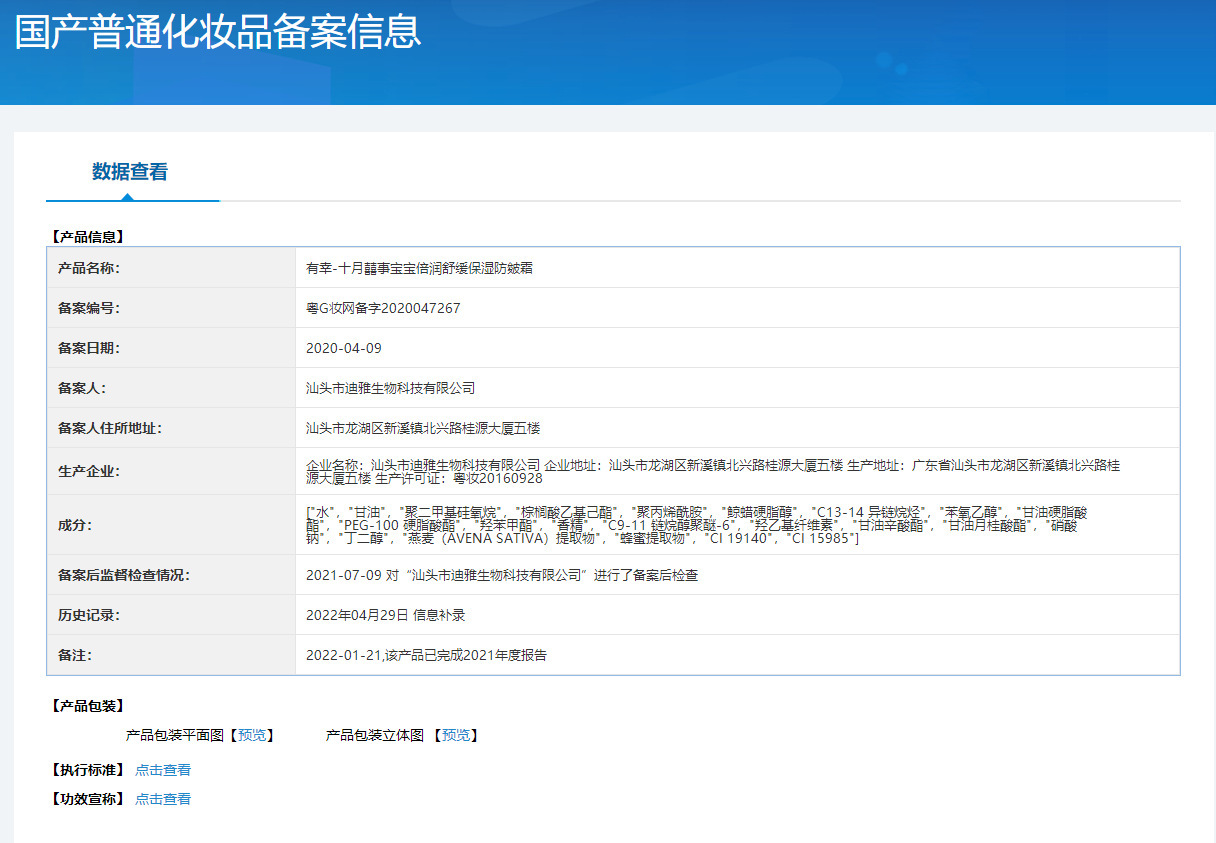
Task: Click the 备案编号 label cell
Action: [171, 308]
